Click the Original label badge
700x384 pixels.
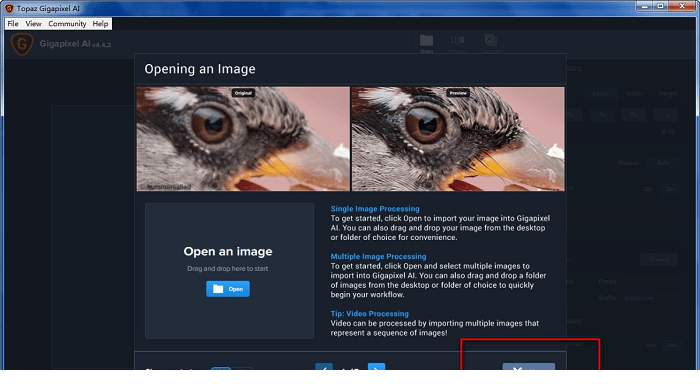click(243, 93)
